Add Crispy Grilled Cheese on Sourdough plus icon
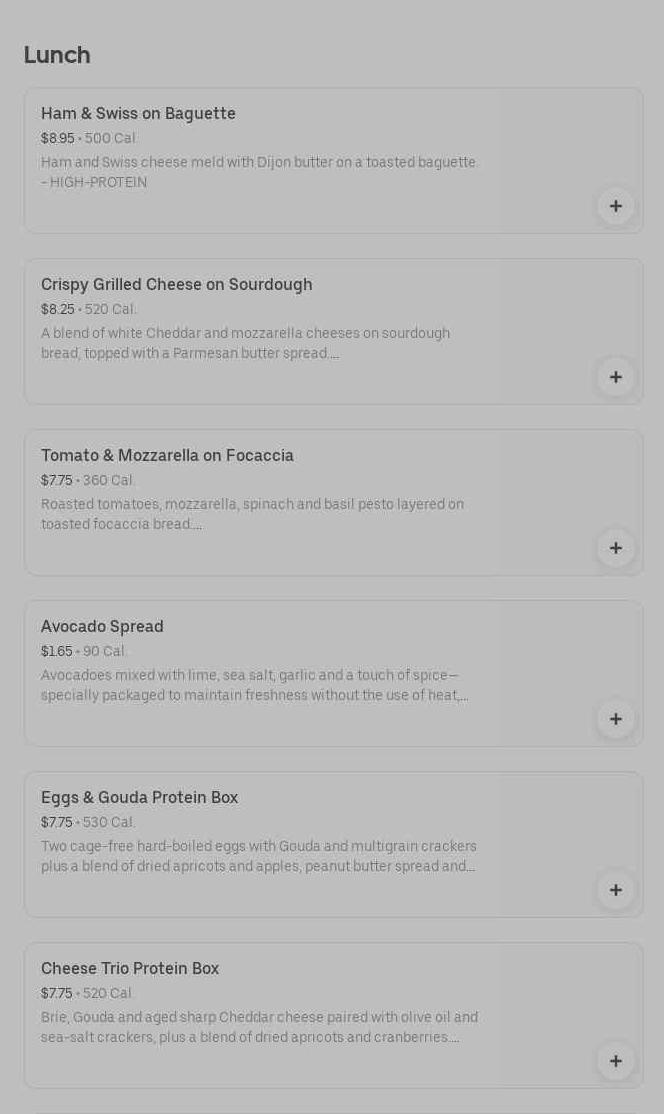This screenshot has width=664, height=1114. pyautogui.click(x=615, y=377)
